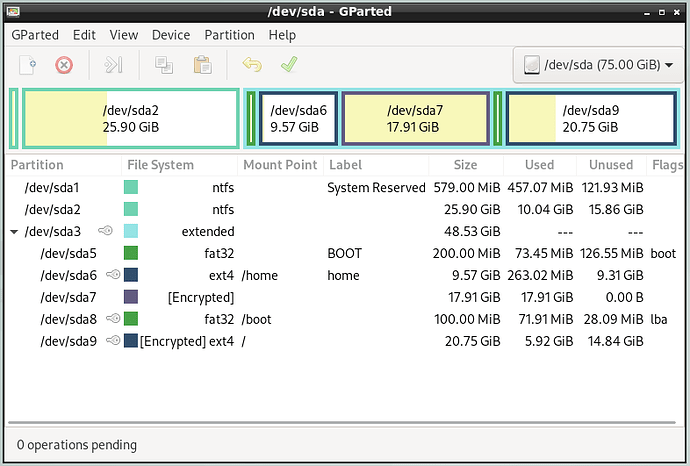Click the Paste partition toolbar icon
The width and height of the screenshot is (690, 466).
[202, 65]
